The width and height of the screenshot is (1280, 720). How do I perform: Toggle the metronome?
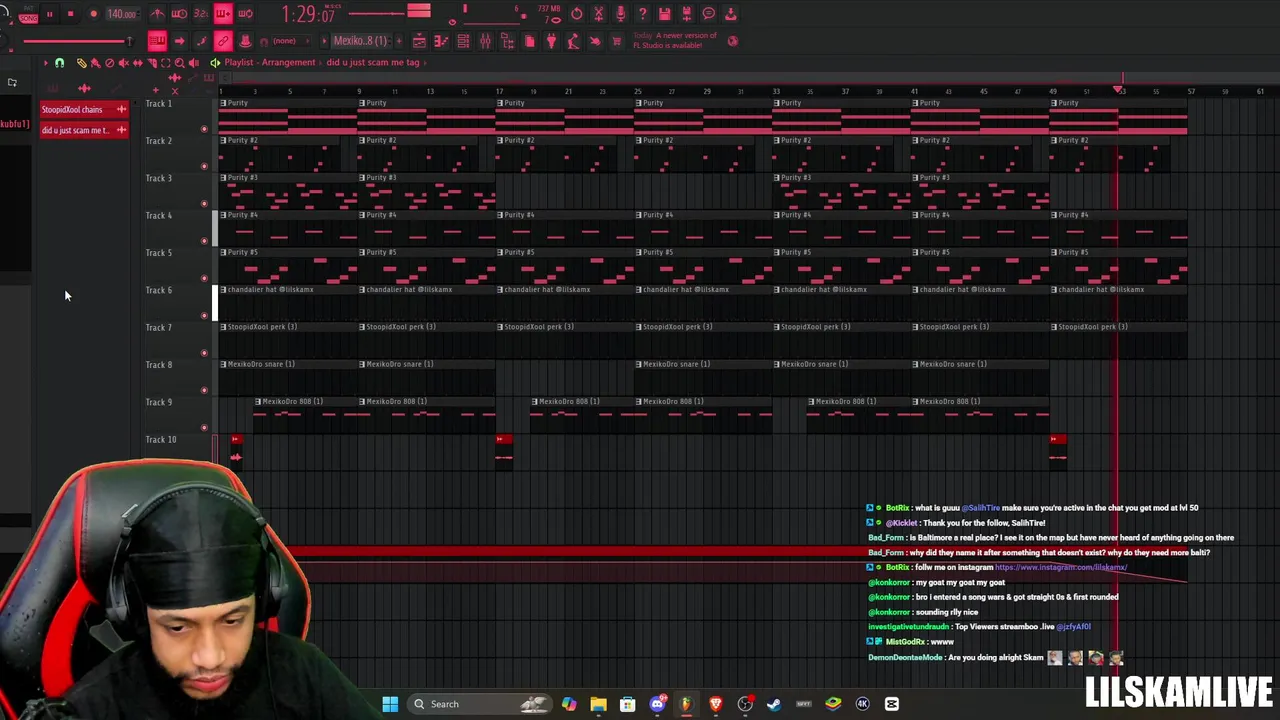157,14
